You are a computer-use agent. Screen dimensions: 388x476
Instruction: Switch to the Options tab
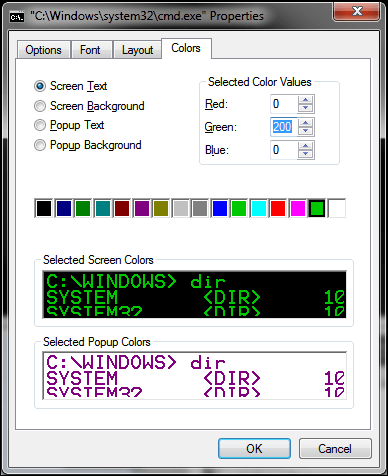point(43,50)
